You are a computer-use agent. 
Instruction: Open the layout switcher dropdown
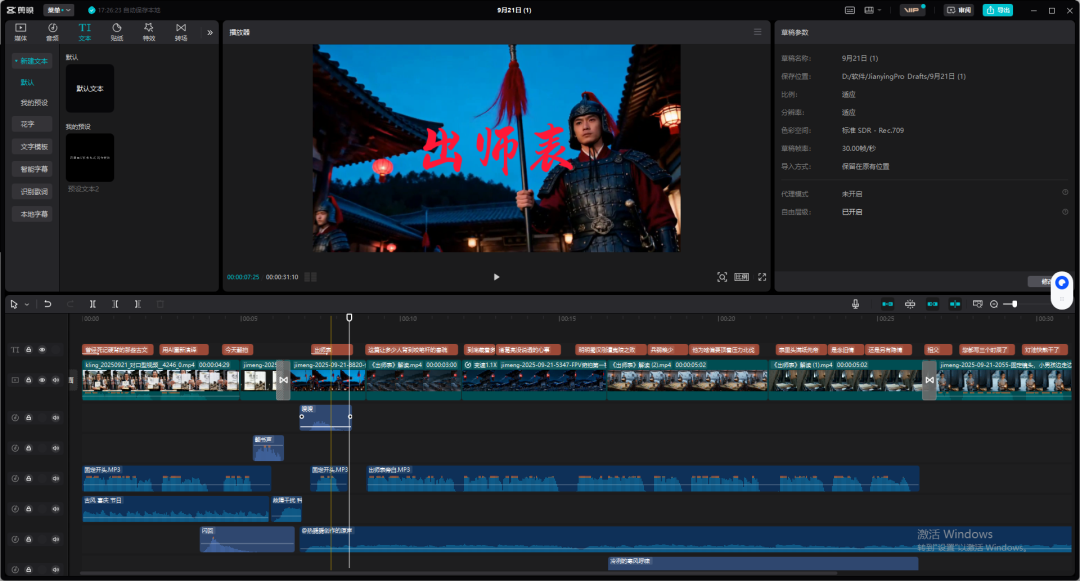tap(873, 10)
